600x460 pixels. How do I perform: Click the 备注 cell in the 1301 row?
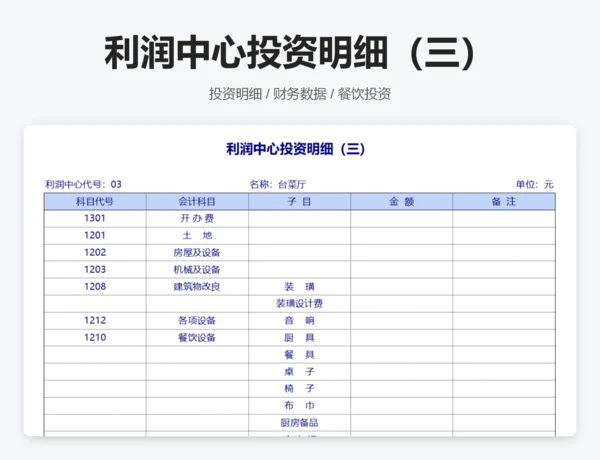[504, 219]
